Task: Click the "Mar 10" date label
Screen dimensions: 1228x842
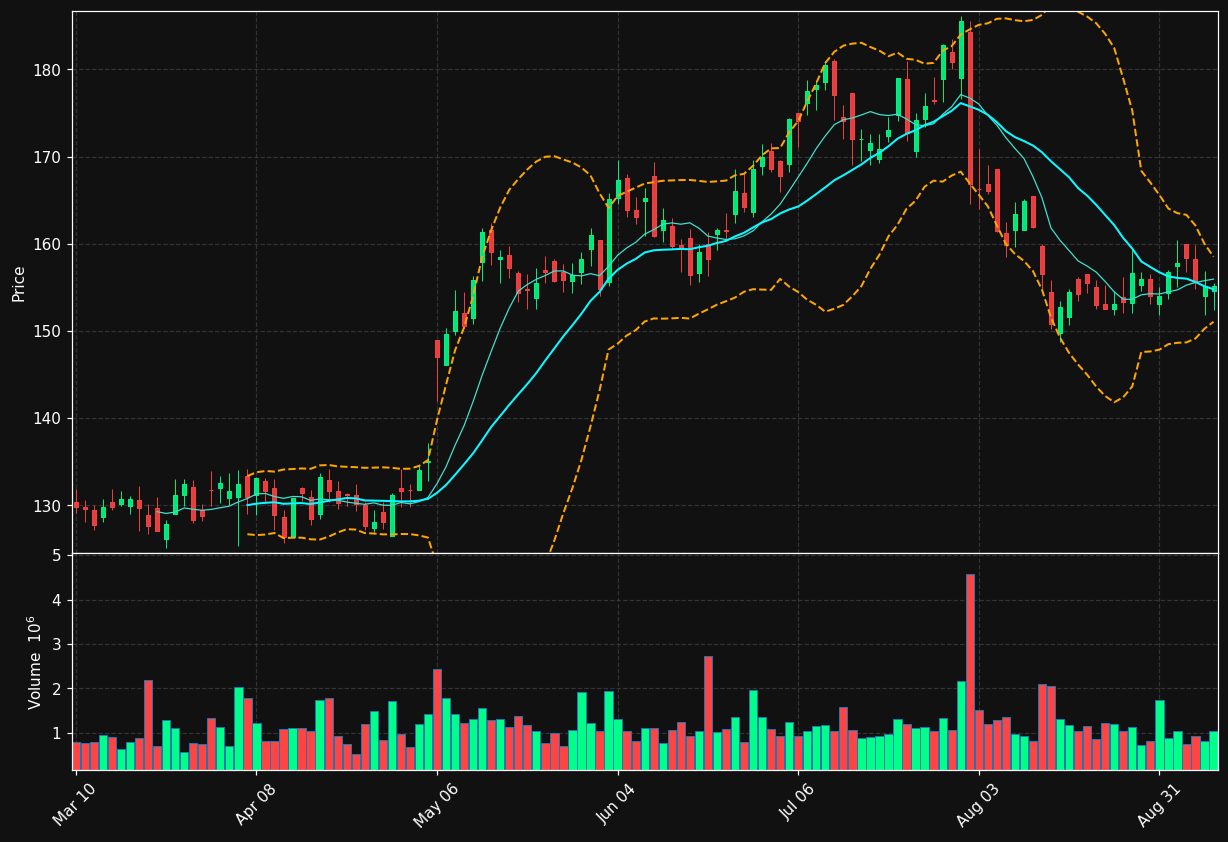Action: pyautogui.click(x=75, y=804)
